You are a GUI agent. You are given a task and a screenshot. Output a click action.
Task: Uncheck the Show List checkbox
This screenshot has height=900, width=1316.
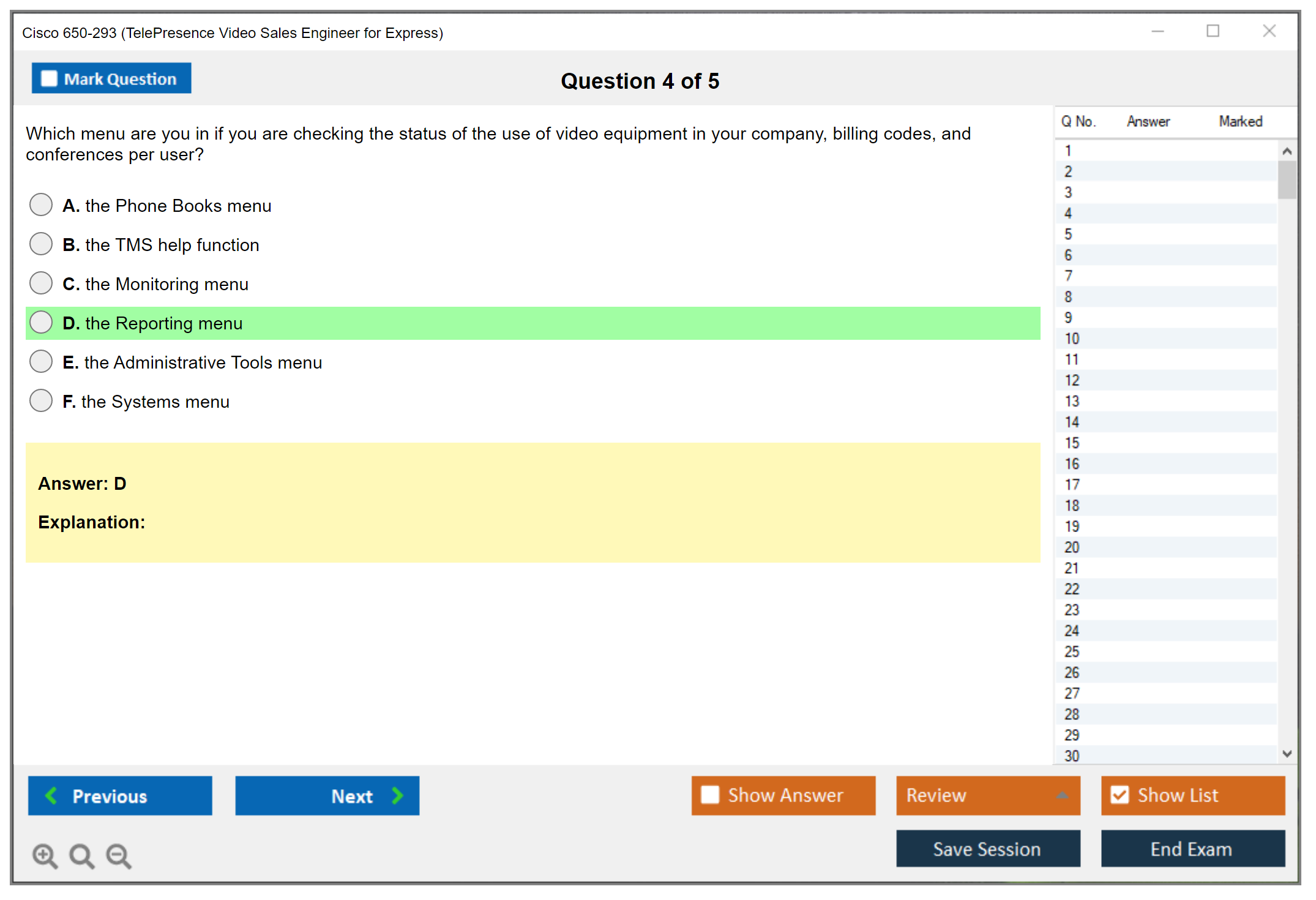pos(1120,795)
